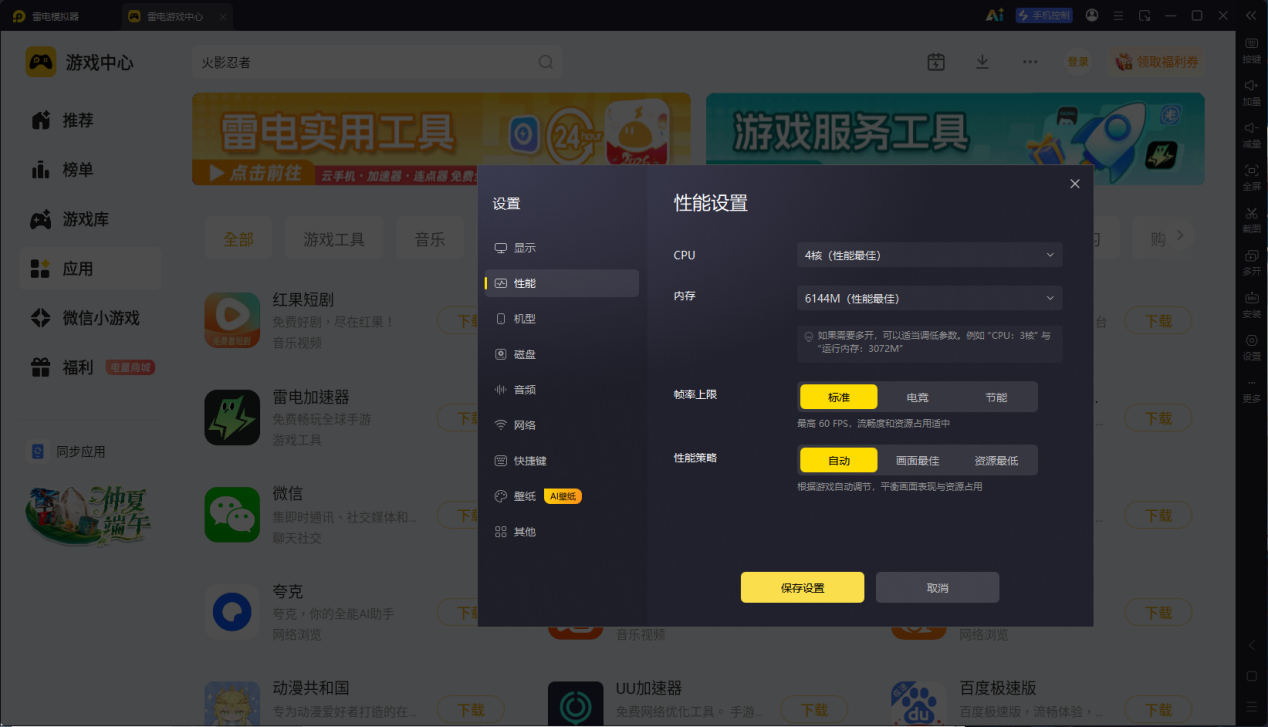Open the 多开 multi-instance tool
Screen dimensions: 1268x727
tap(1251, 262)
